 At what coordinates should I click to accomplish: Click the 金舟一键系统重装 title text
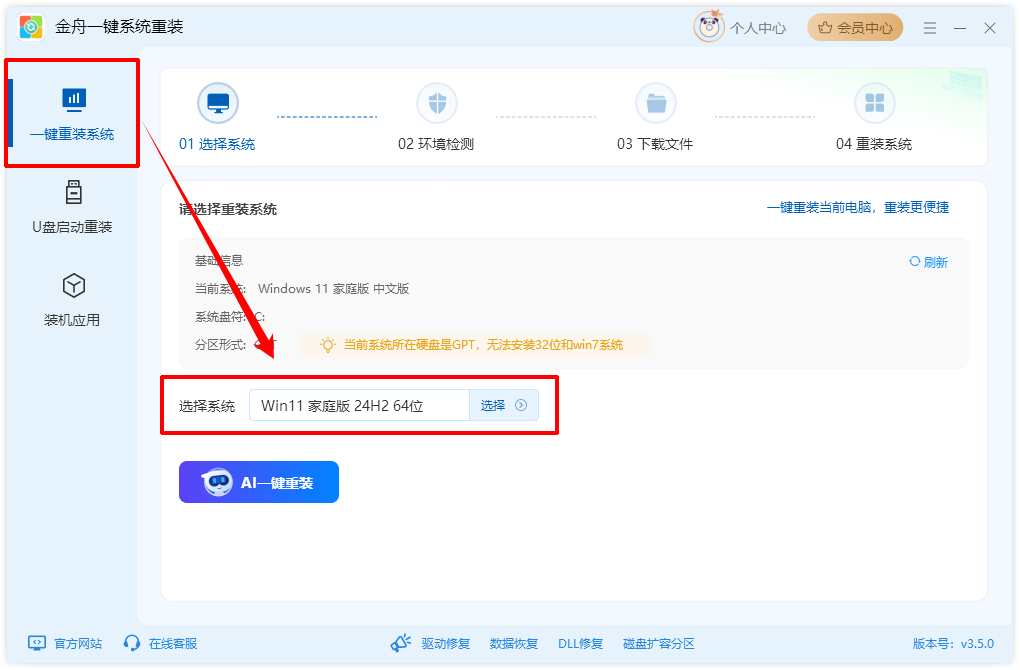pos(119,27)
